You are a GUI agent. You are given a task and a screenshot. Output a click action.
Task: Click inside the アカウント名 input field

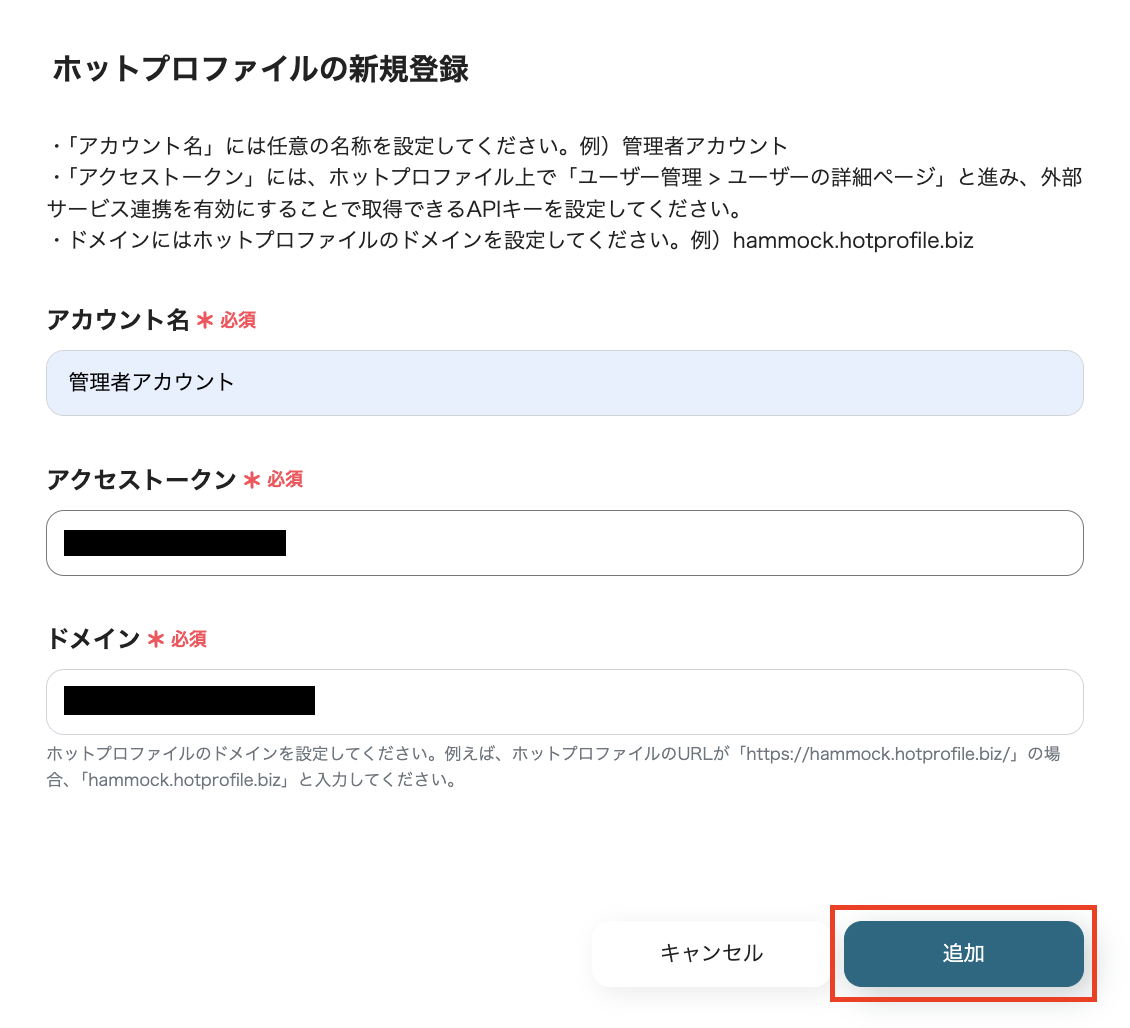click(565, 383)
